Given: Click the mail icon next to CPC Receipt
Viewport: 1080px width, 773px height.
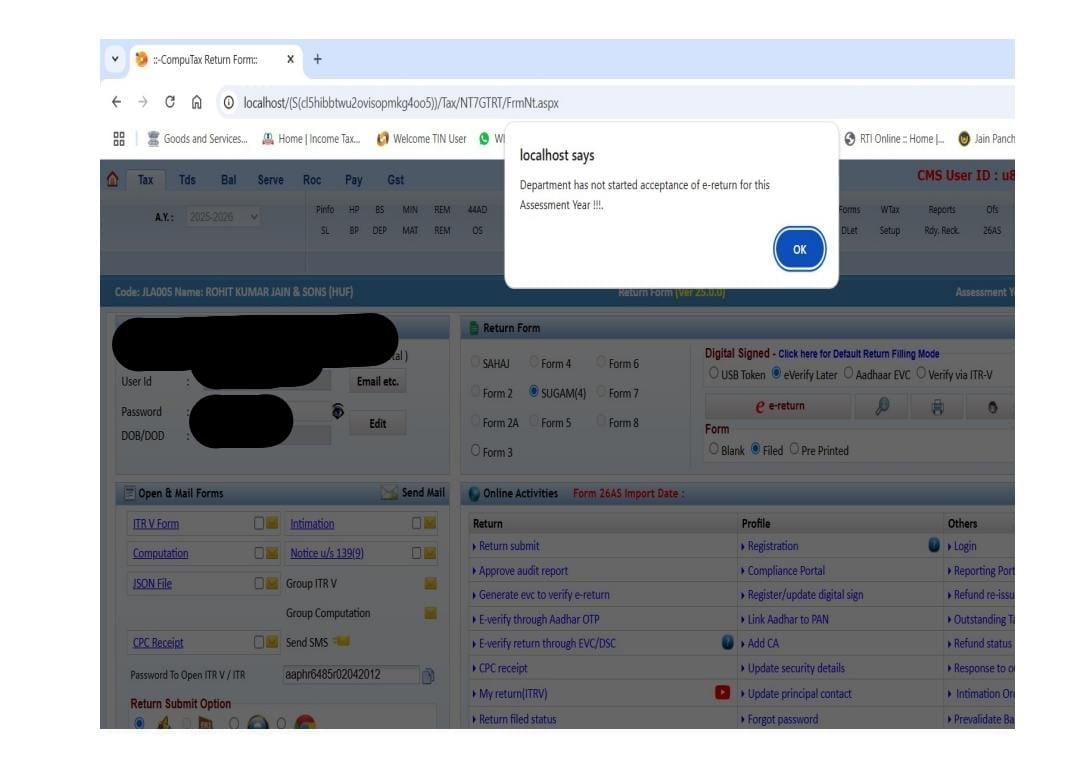Looking at the screenshot, I should coord(272,642).
